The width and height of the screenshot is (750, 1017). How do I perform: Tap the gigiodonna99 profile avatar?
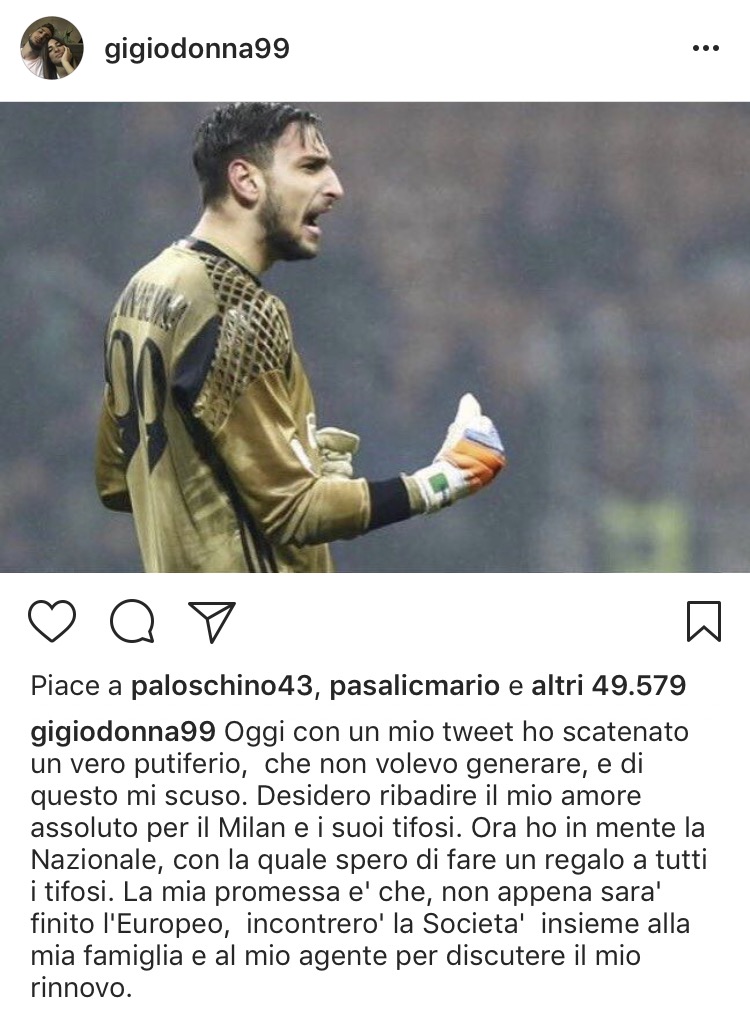(51, 49)
